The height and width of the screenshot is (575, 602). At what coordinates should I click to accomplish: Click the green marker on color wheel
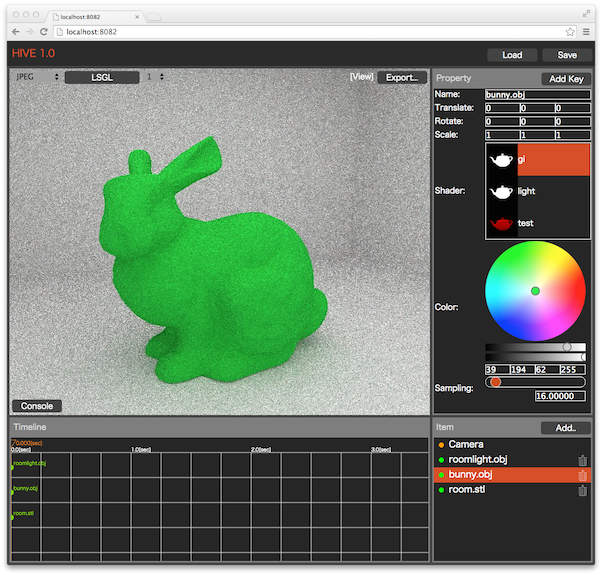tap(535, 291)
